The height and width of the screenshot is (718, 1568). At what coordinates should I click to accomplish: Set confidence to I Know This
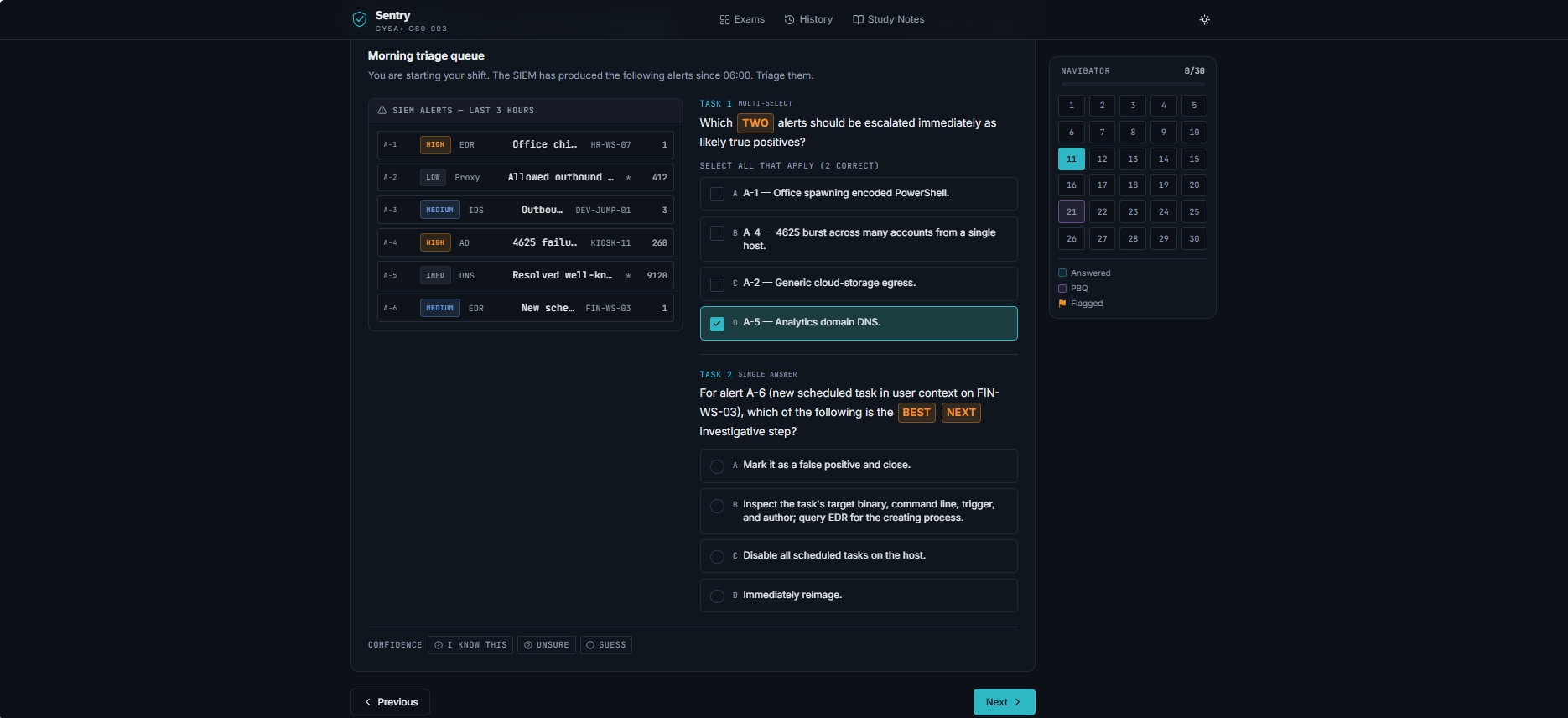tap(470, 645)
